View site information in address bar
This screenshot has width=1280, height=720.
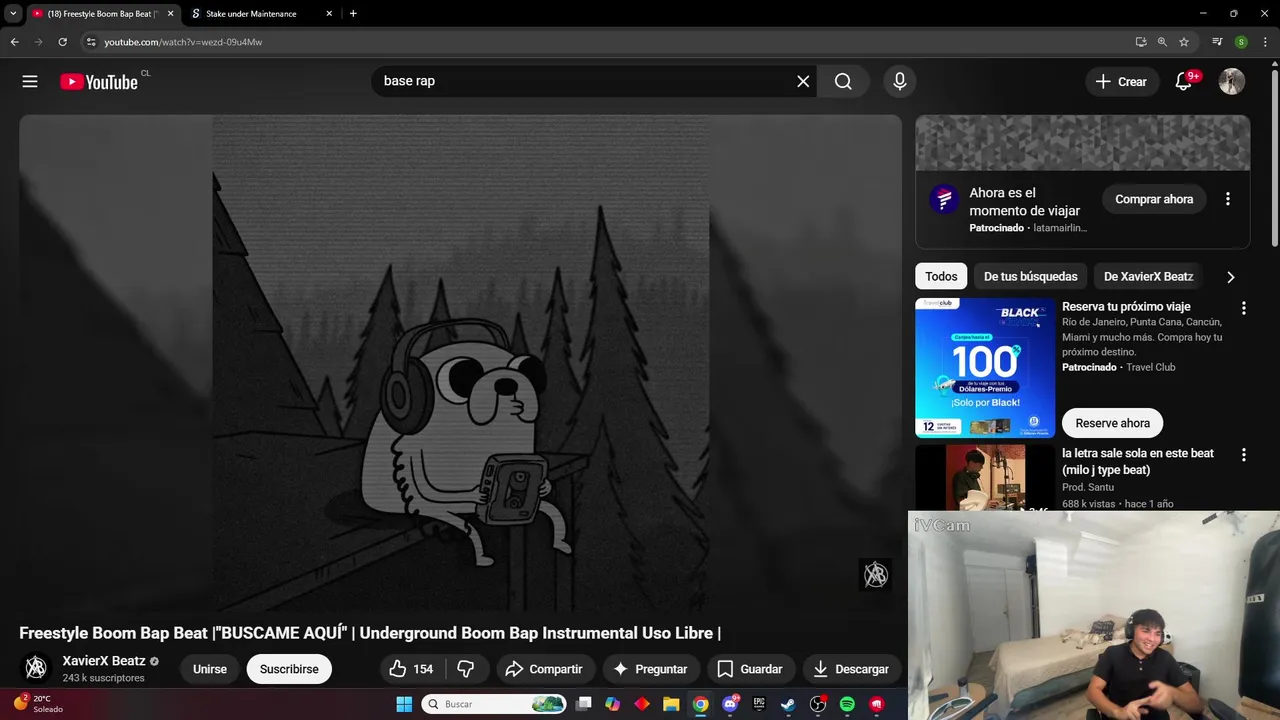[x=91, y=42]
